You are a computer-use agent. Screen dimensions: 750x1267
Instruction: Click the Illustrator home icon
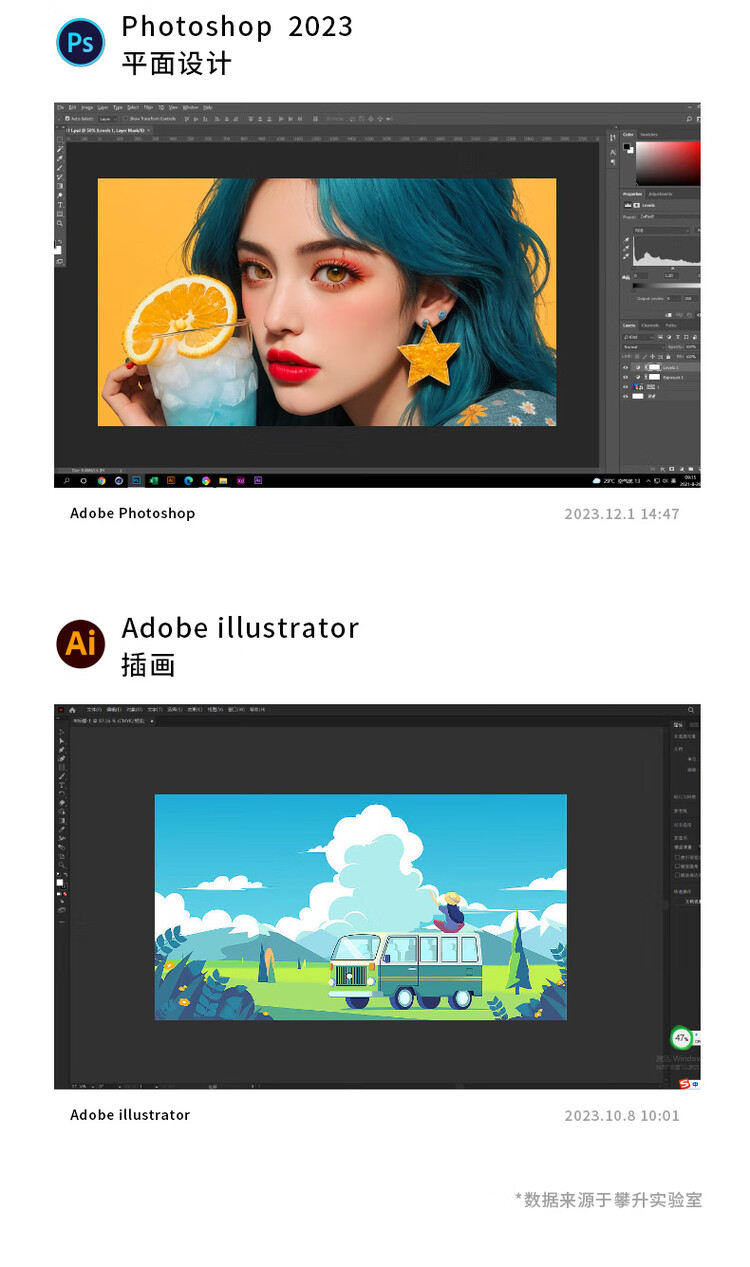[72, 710]
